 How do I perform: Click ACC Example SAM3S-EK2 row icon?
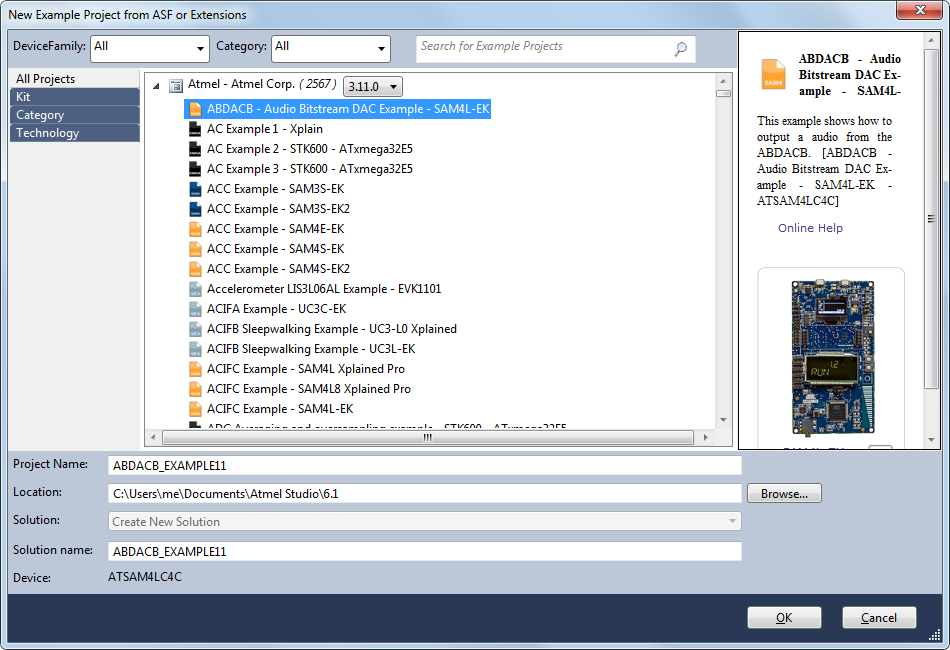195,209
